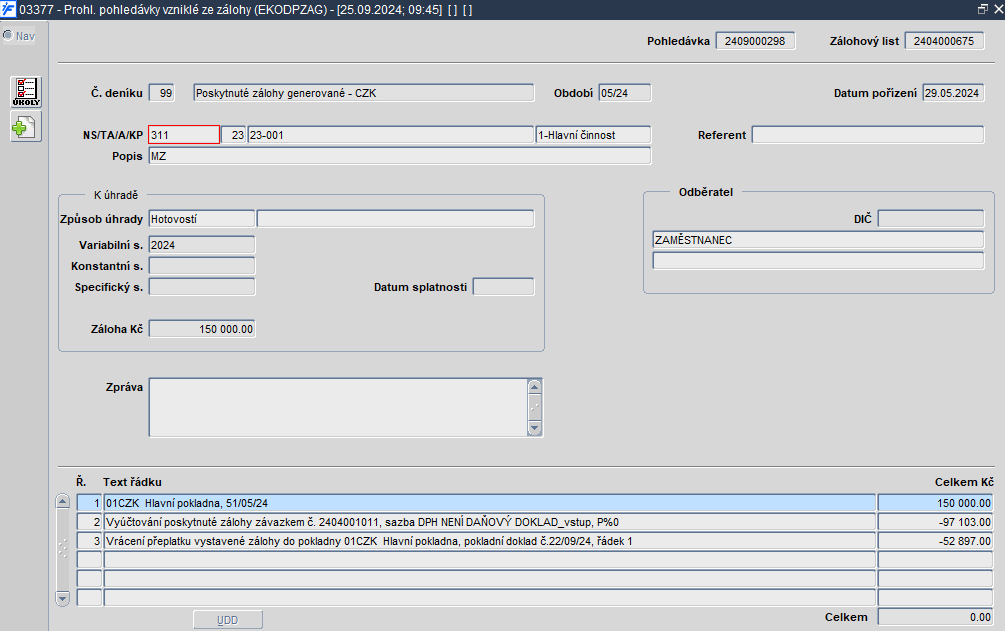1005x631 pixels.
Task: Select row 3 Vrácení přeplatku zálohy
Action: [490, 541]
